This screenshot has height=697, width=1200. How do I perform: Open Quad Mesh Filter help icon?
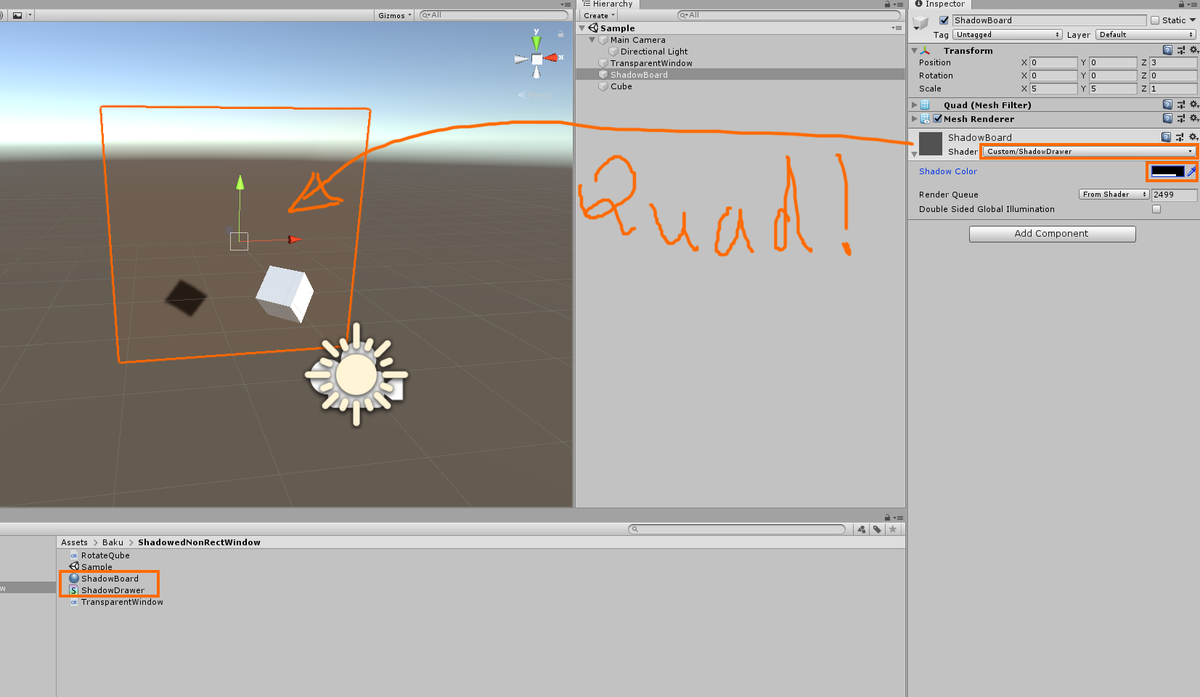[1167, 104]
